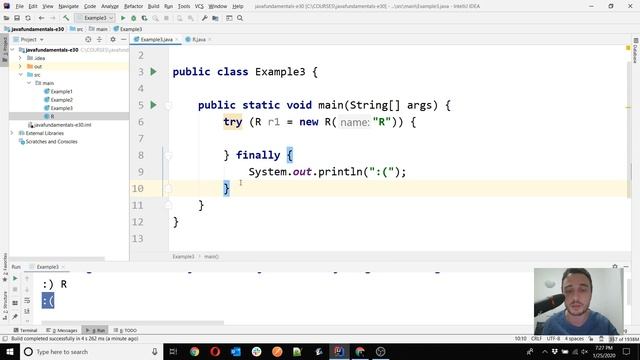The width and height of the screenshot is (640, 360).
Task: Open the TODO tool window tab
Action: coord(125,330)
